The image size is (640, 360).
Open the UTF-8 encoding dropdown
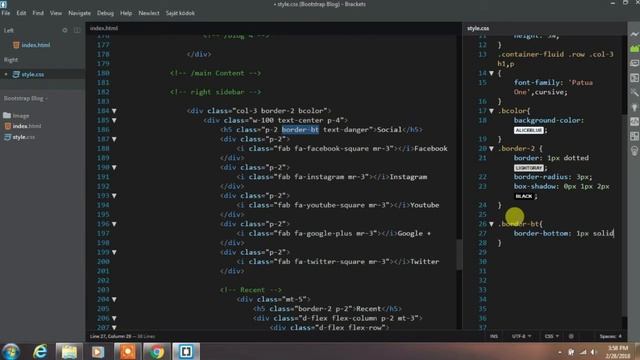pyautogui.click(x=521, y=336)
